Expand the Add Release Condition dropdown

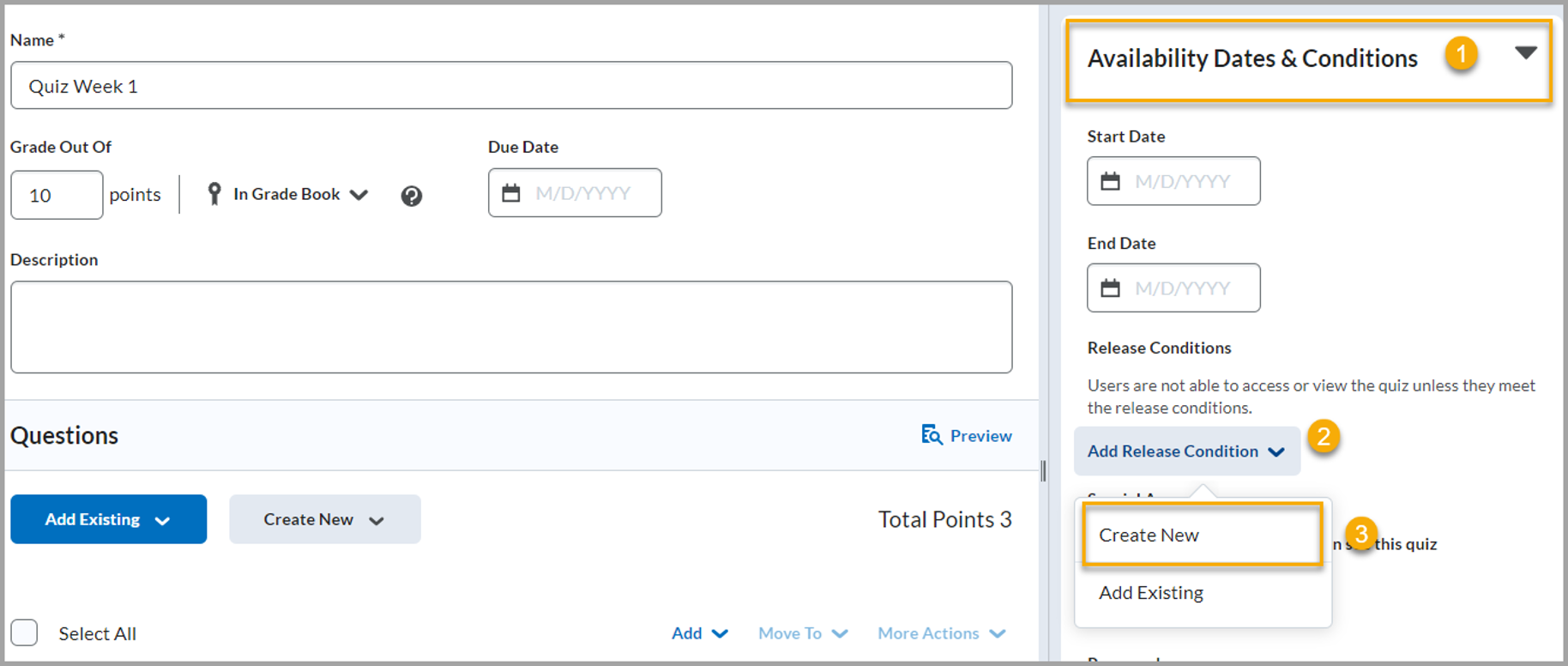click(x=1186, y=451)
